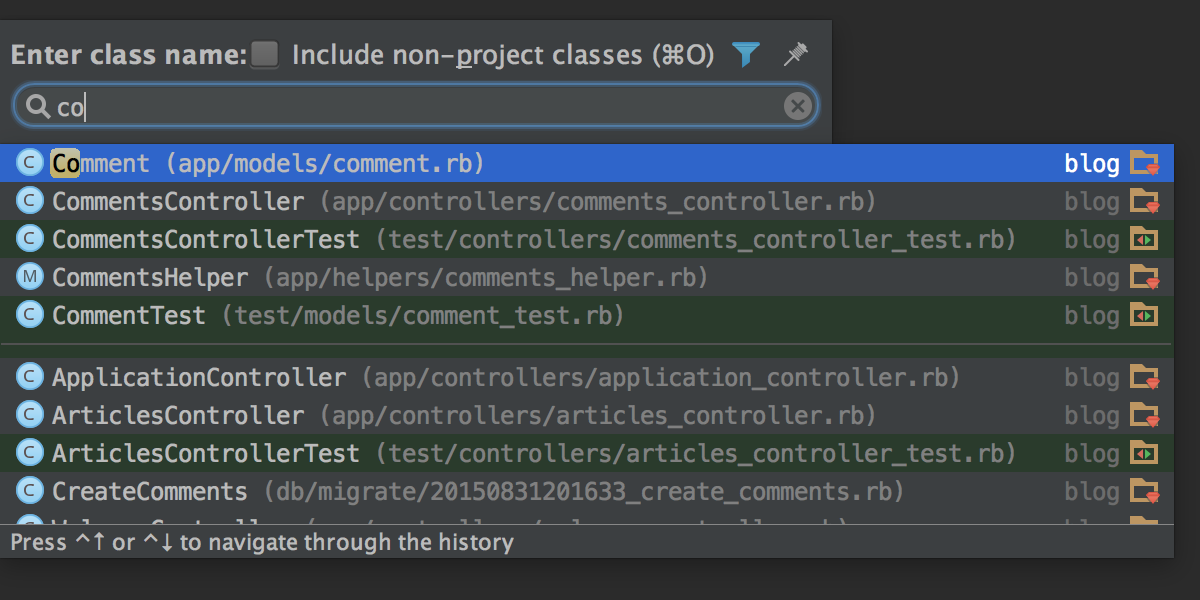Click the magnifier icon in search field
Viewport: 1200px width, 600px height.
[38, 106]
